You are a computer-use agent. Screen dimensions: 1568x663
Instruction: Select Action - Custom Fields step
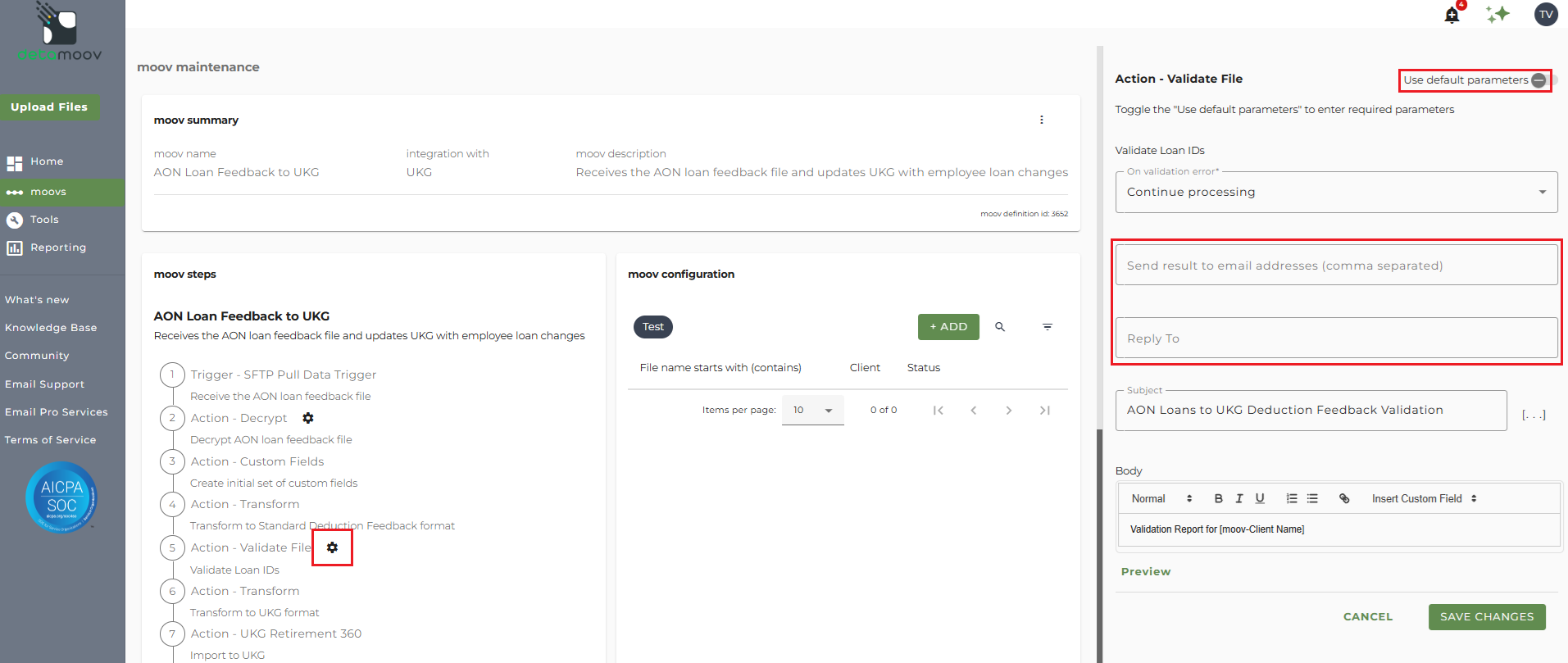pyautogui.click(x=257, y=462)
